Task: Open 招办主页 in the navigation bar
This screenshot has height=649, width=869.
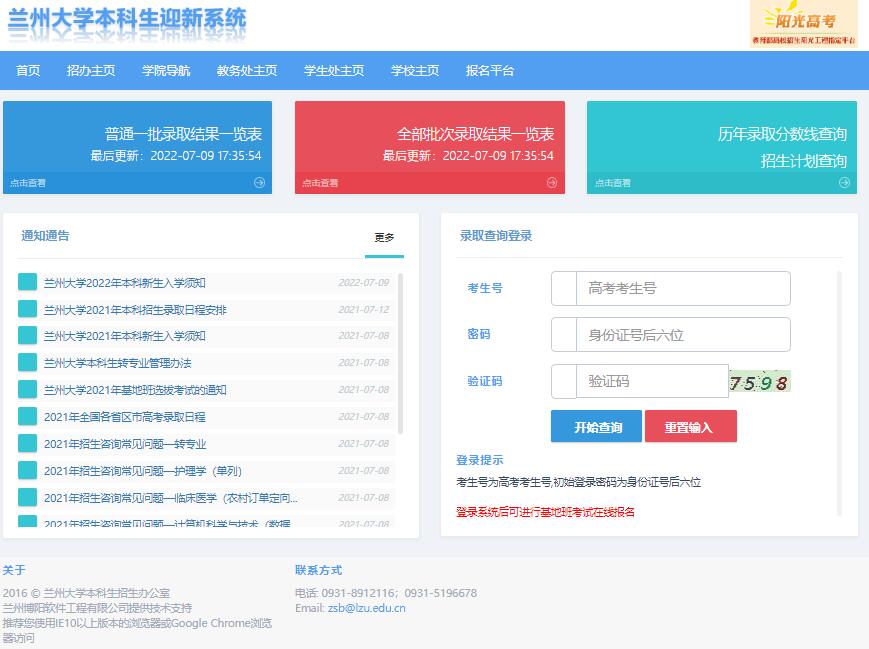Action: pyautogui.click(x=91, y=70)
